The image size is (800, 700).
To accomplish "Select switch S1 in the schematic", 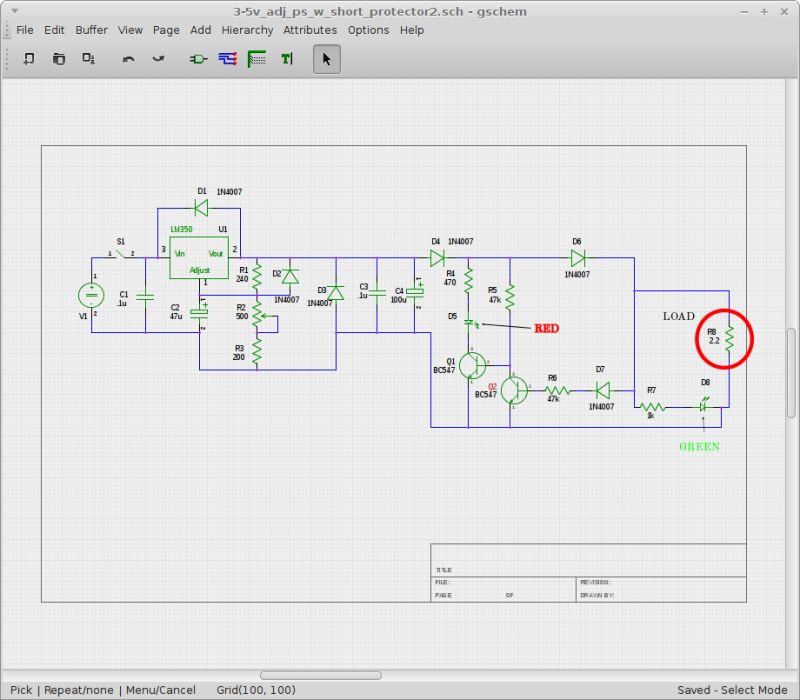I will [x=122, y=251].
